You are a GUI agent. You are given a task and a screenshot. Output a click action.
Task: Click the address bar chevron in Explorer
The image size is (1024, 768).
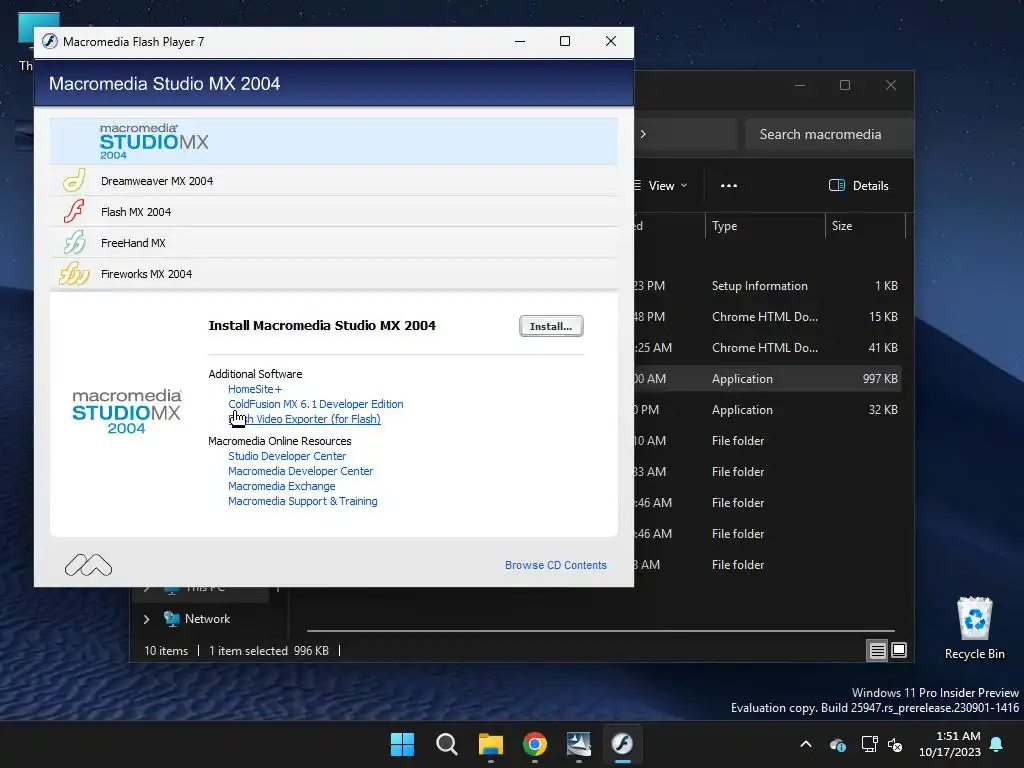[643, 134]
